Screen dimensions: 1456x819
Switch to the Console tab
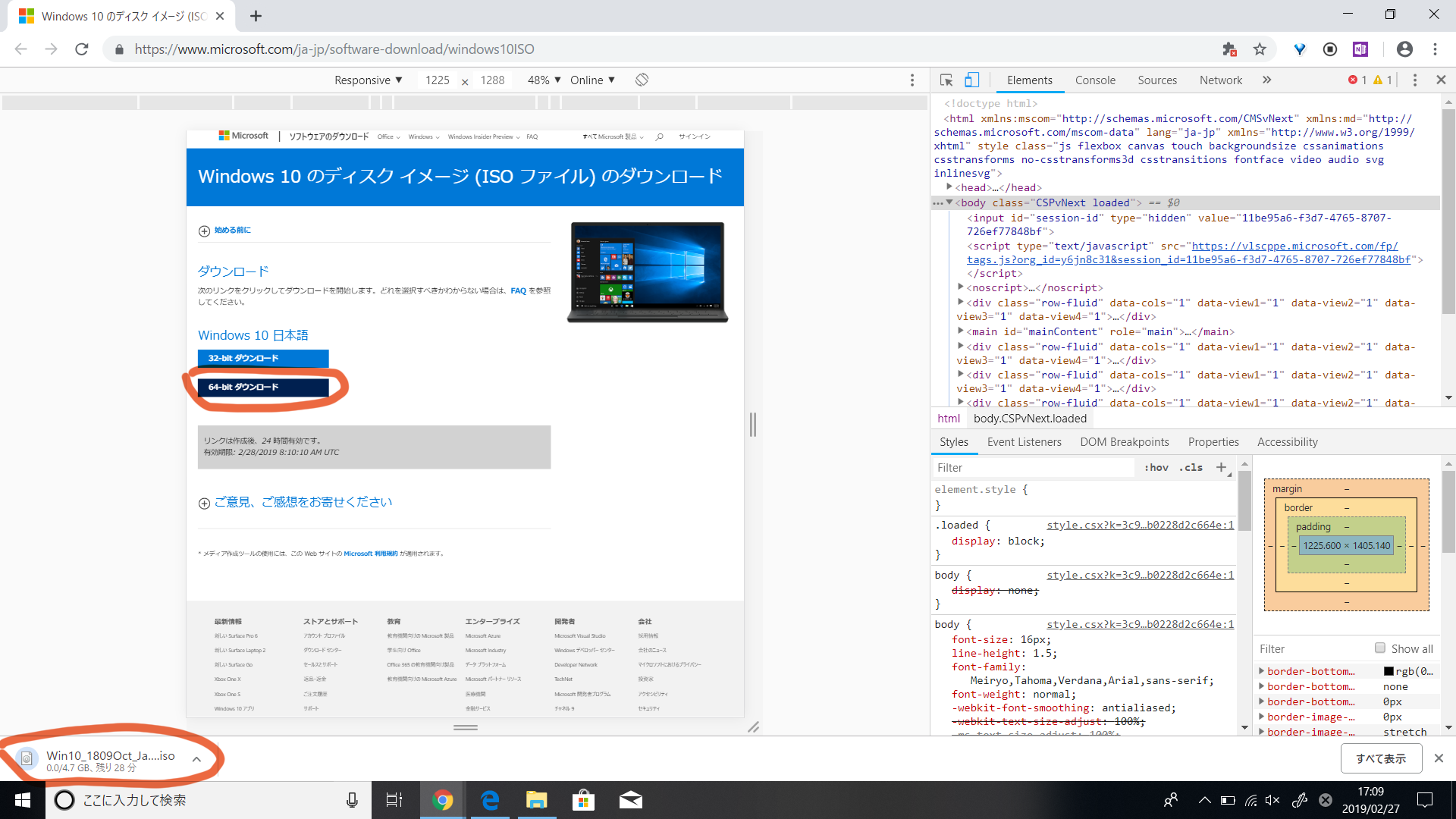click(x=1094, y=80)
